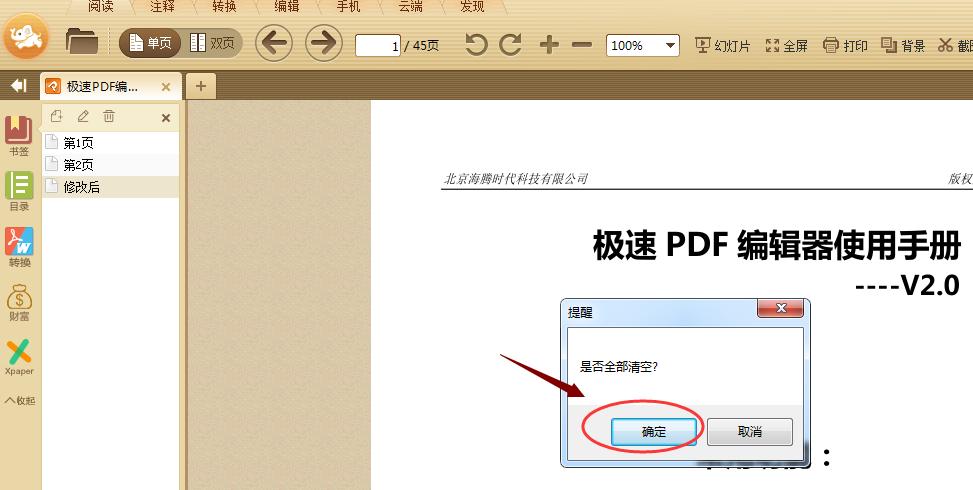Open the 阅读 menu tab
This screenshot has height=490, width=973.
(101, 7)
